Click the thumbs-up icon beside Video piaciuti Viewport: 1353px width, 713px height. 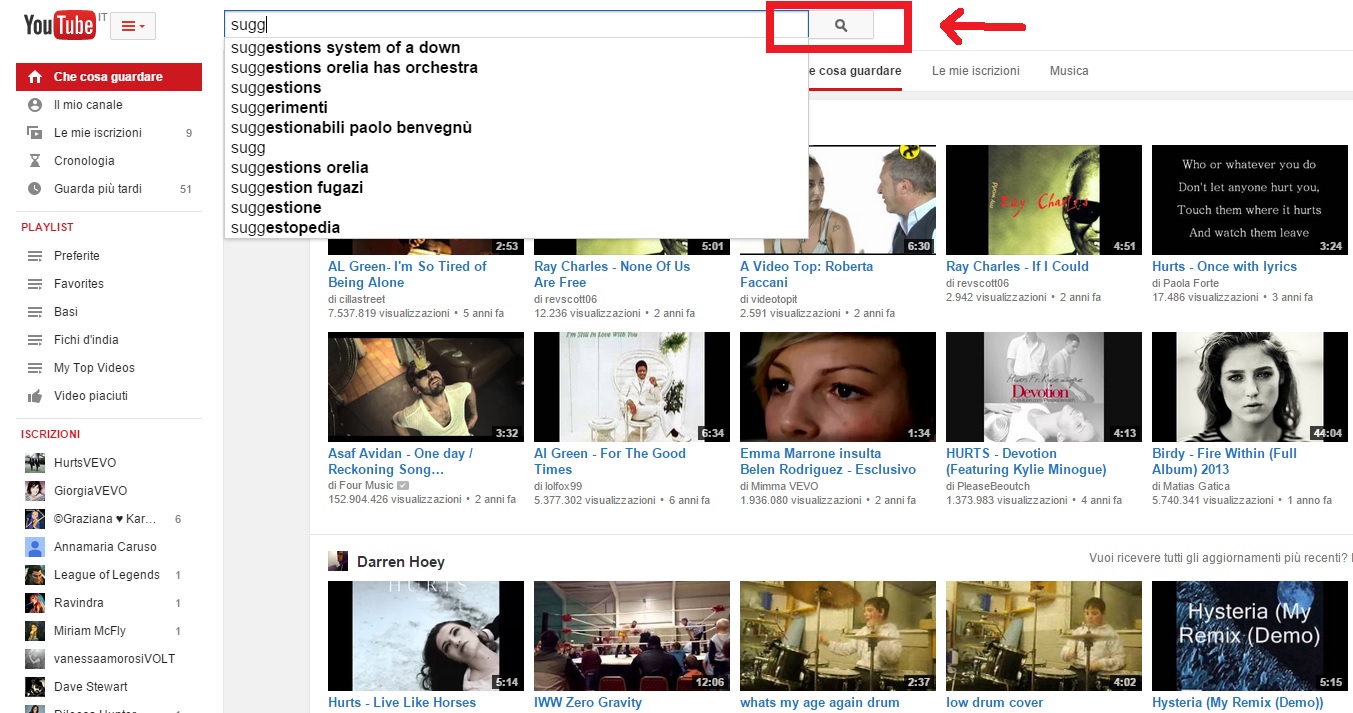(x=35, y=396)
